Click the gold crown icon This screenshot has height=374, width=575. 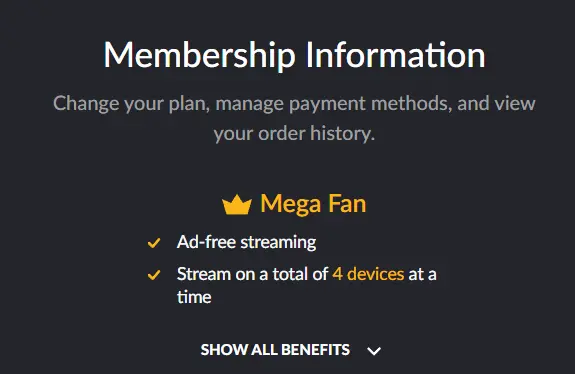(x=237, y=204)
